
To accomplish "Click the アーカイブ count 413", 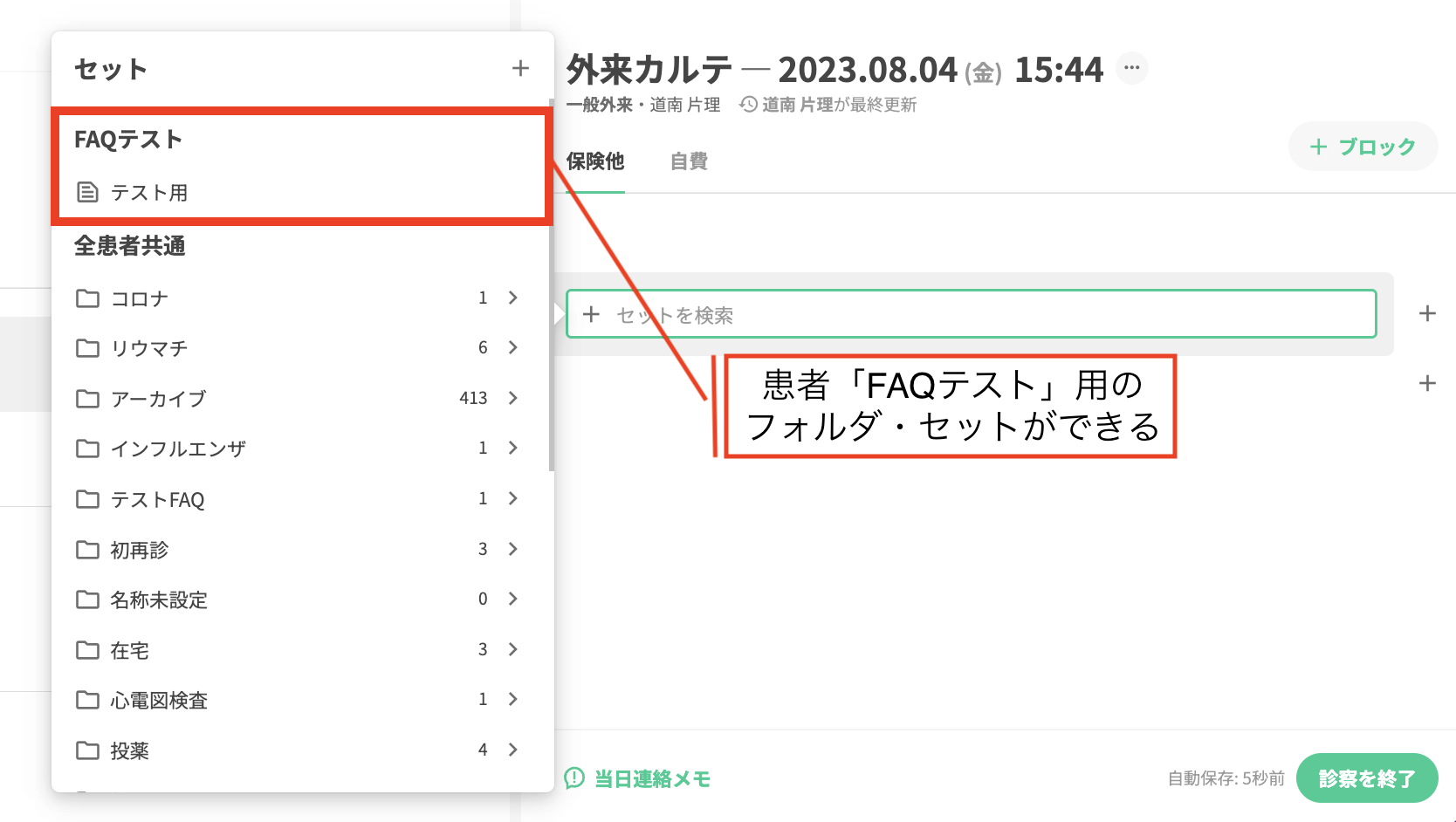I will pyautogui.click(x=473, y=398).
